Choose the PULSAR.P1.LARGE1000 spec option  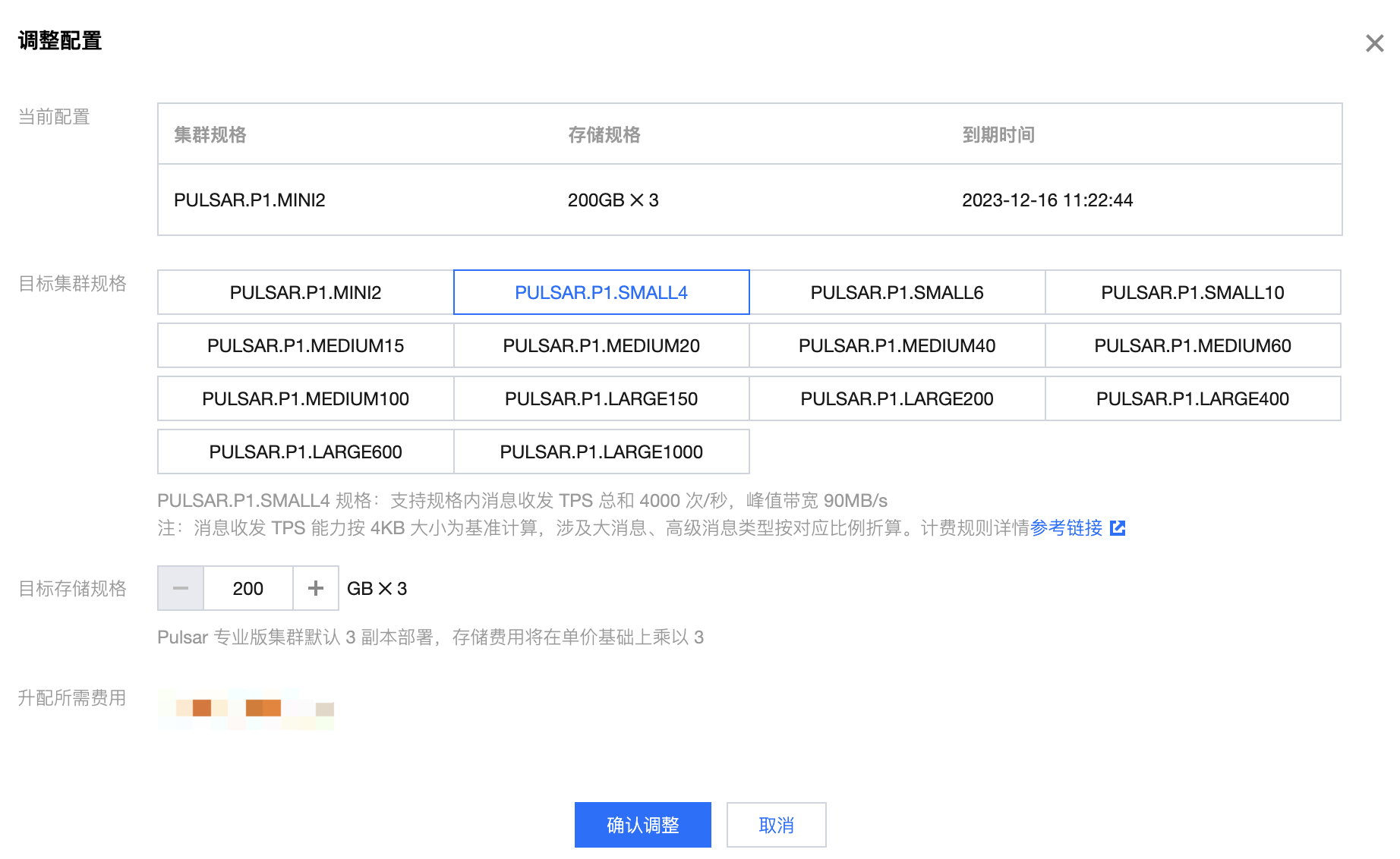(x=601, y=452)
